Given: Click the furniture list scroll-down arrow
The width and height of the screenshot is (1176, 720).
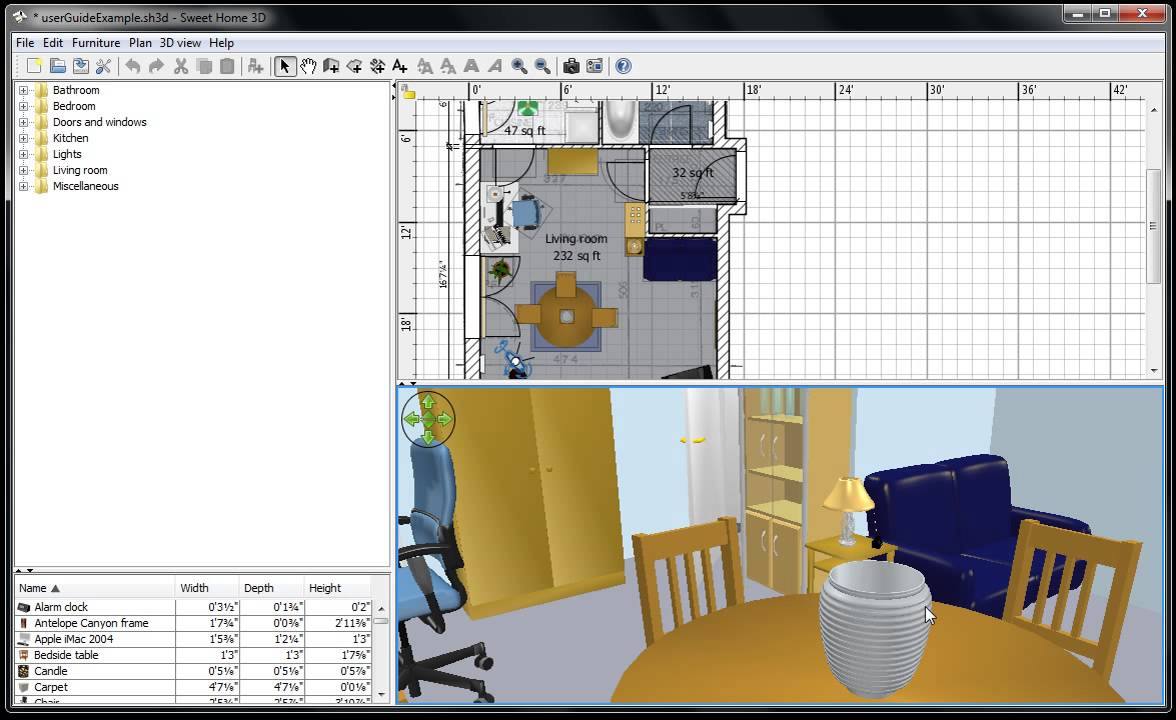Looking at the screenshot, I should click(x=381, y=695).
